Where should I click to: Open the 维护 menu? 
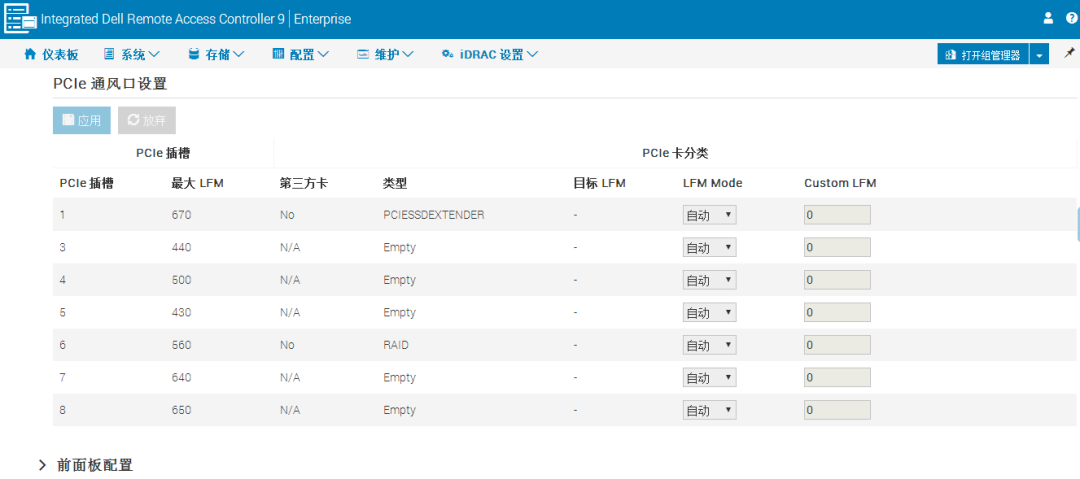[385, 54]
